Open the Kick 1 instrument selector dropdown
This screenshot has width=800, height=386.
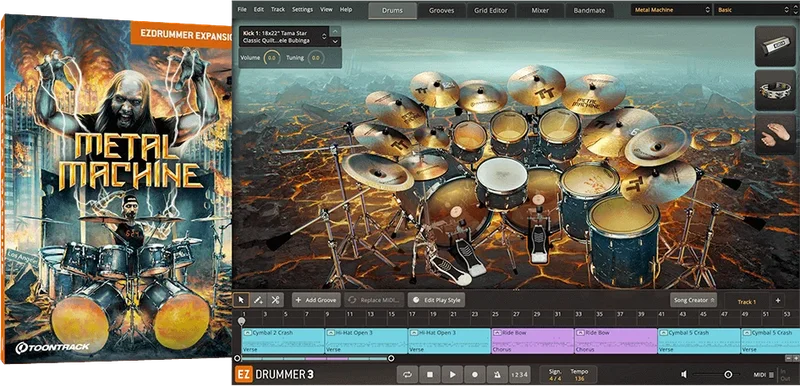coord(284,37)
